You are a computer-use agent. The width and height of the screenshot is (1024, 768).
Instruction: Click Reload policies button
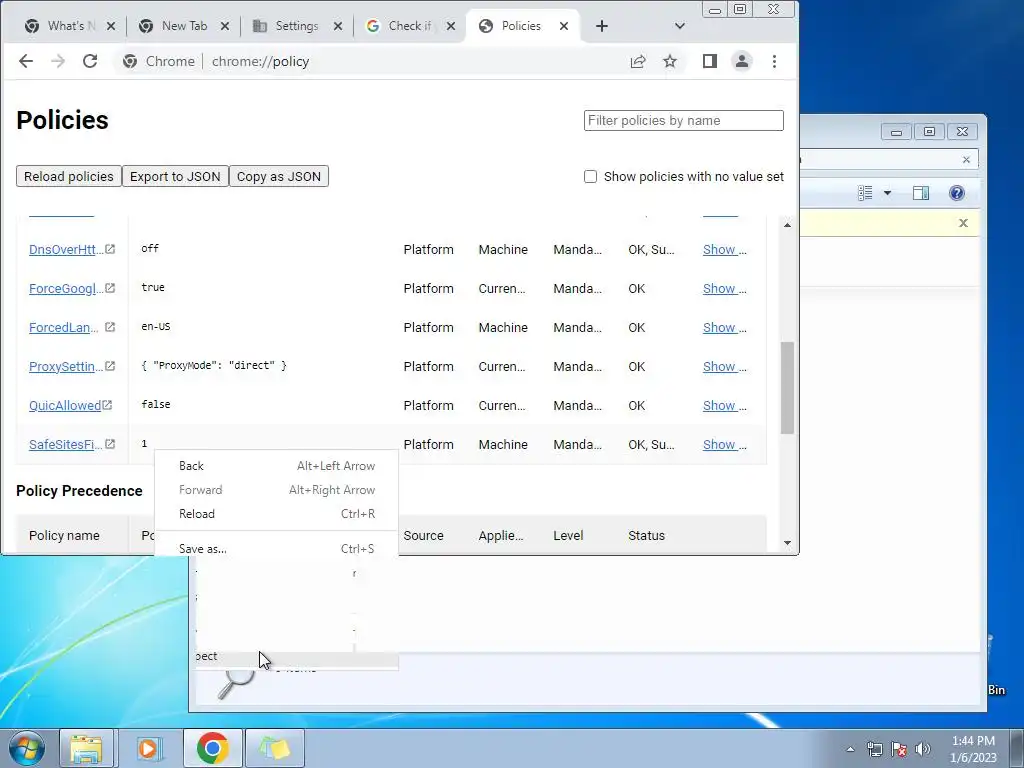(69, 176)
